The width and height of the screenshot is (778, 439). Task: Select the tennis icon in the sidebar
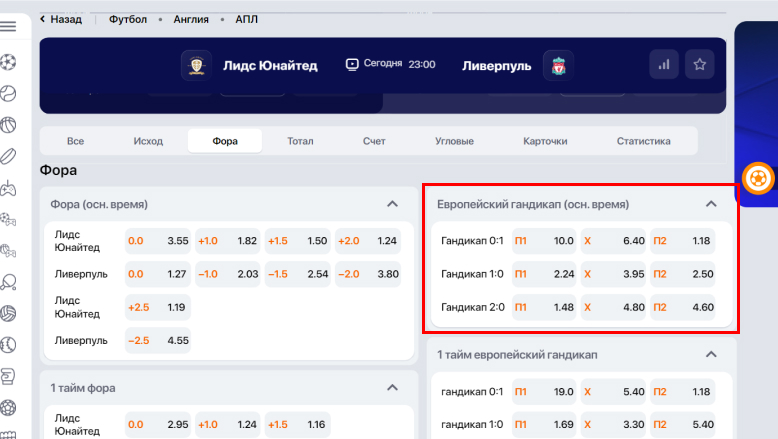[9, 93]
